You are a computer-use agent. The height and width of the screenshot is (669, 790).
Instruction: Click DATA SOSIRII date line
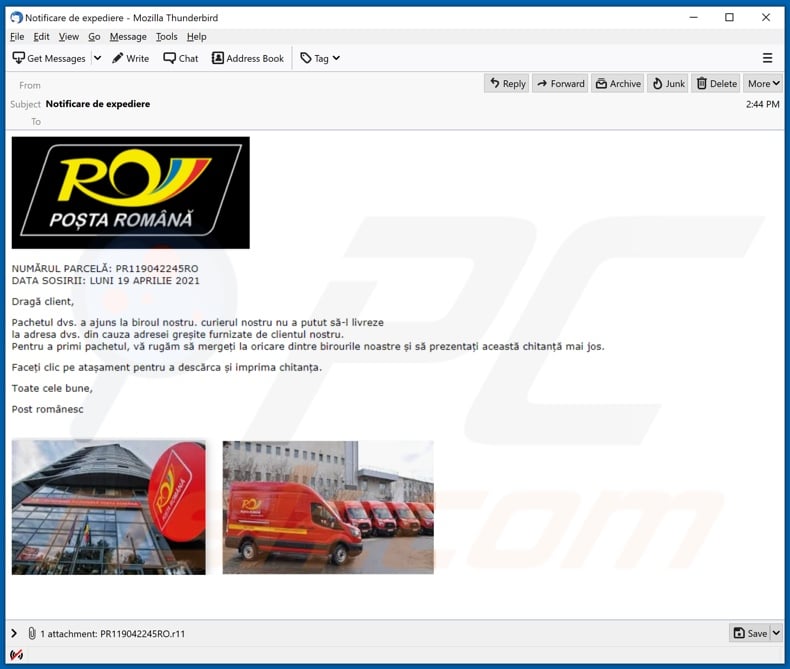pos(105,281)
